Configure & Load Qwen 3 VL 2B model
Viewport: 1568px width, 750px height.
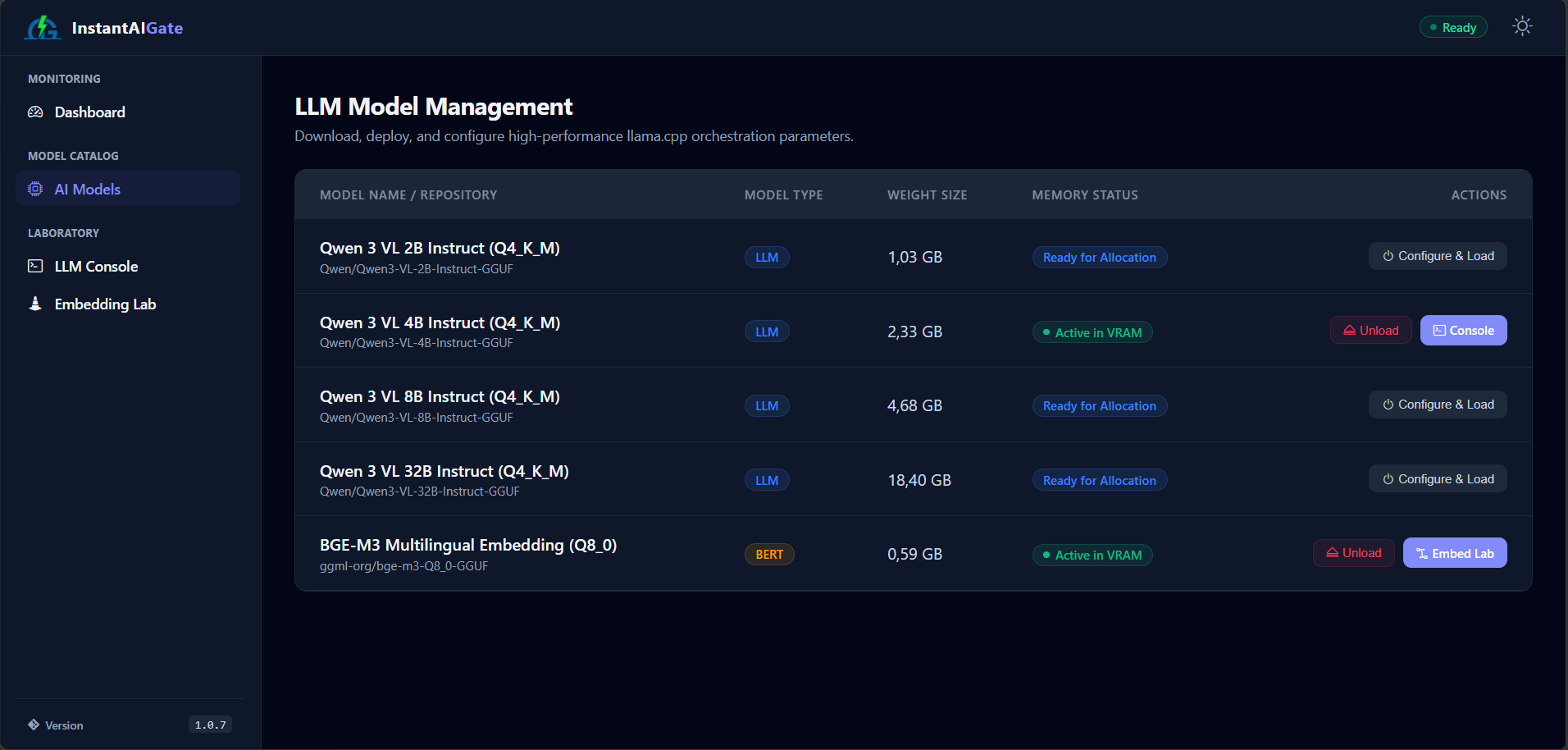tap(1438, 256)
